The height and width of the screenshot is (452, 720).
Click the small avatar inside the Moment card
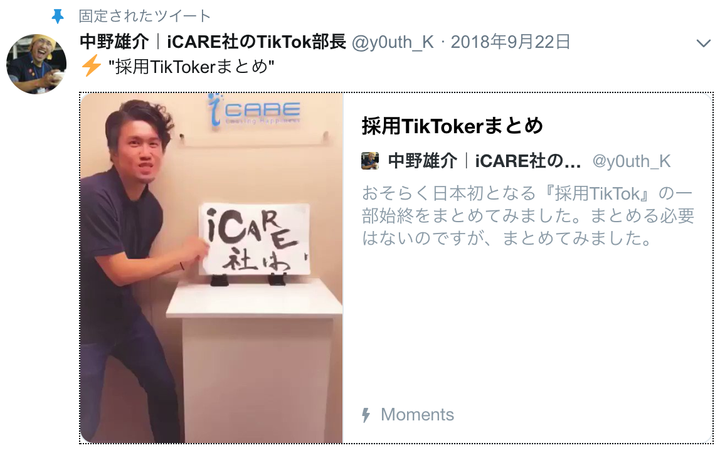(370, 161)
